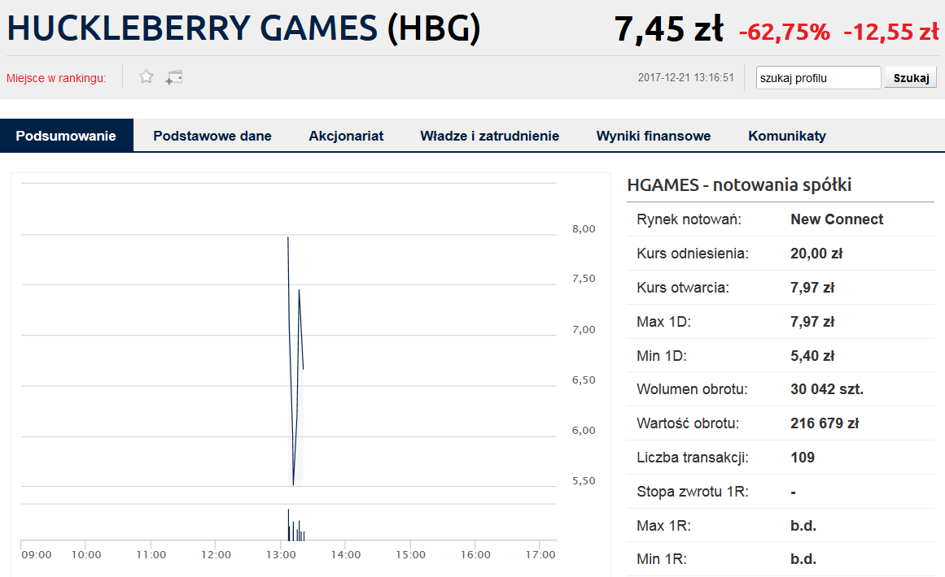This screenshot has height=577, width=945.
Task: Click the current price 7,45 zł
Action: pos(668,29)
